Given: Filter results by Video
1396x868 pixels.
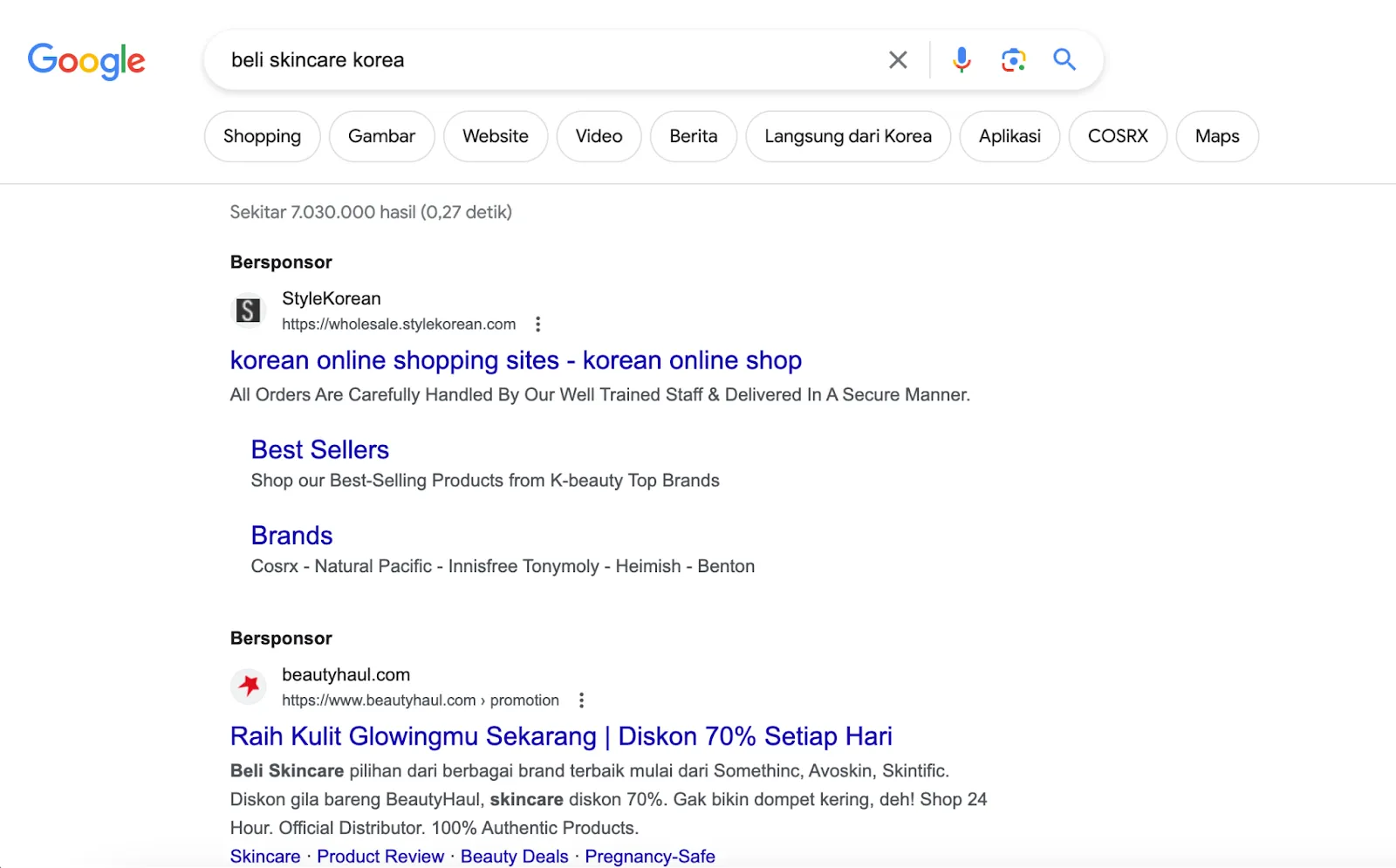Looking at the screenshot, I should click(x=599, y=136).
